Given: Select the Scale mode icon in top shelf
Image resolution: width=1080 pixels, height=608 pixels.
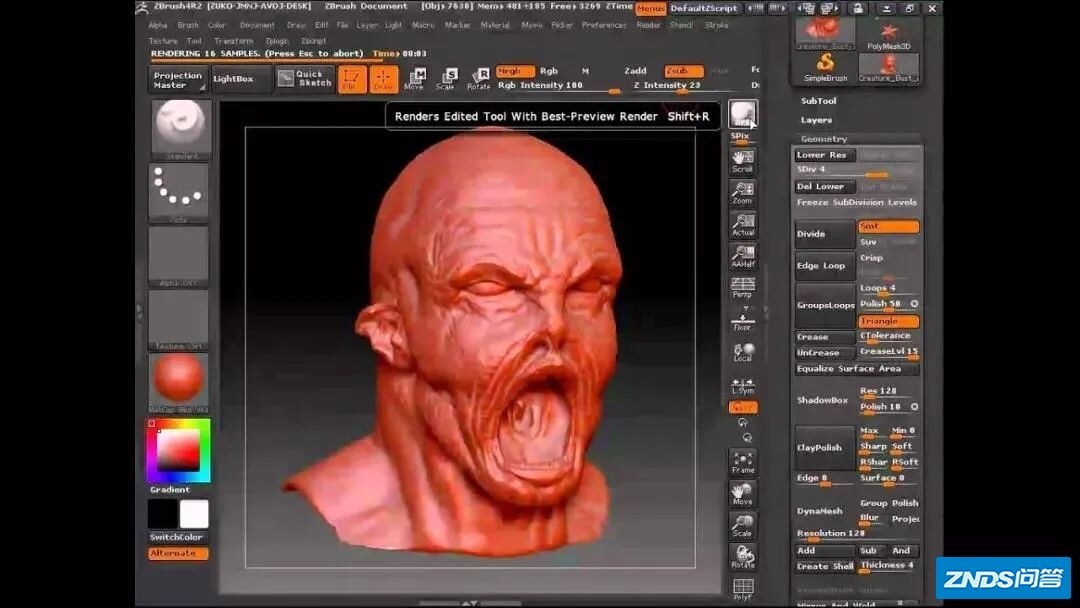Looking at the screenshot, I should pos(446,80).
